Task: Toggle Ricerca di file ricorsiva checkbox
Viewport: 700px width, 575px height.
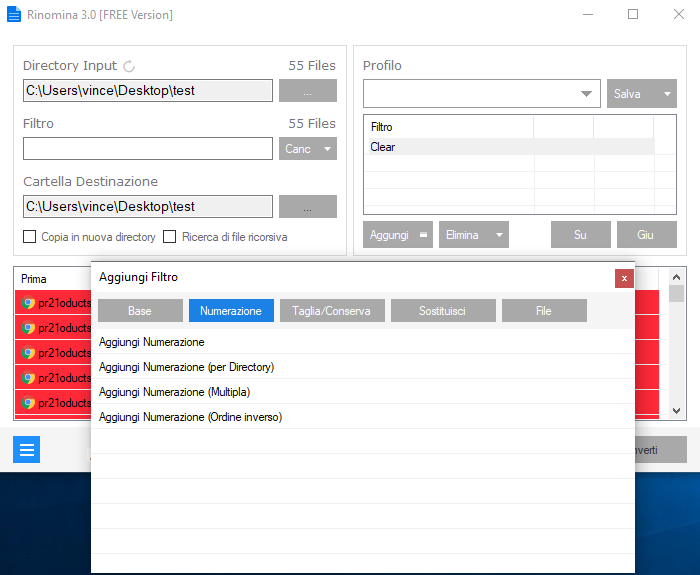Action: (170, 237)
